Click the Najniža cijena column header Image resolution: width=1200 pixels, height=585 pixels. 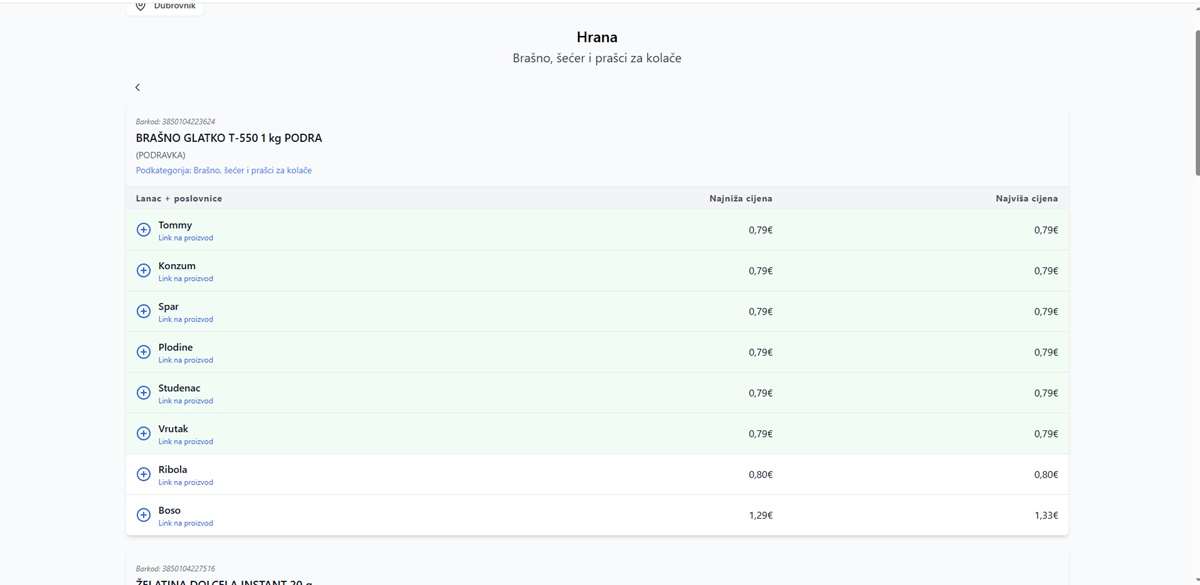click(x=741, y=198)
